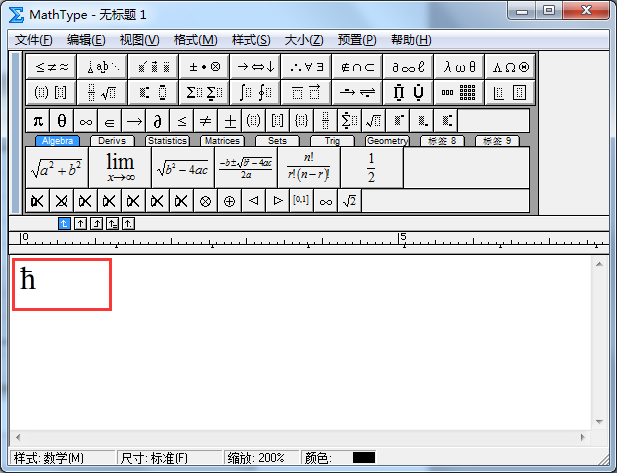Open the 样式(S) menu
This screenshot has height=473, width=617.
point(251,40)
